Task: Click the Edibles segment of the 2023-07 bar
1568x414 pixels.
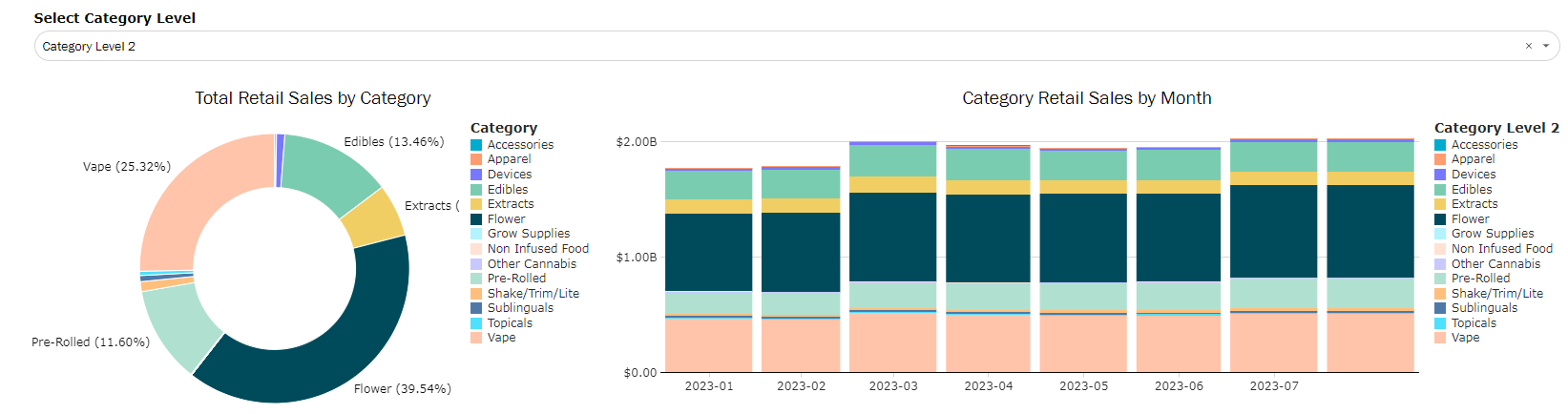Action: (x=1273, y=156)
